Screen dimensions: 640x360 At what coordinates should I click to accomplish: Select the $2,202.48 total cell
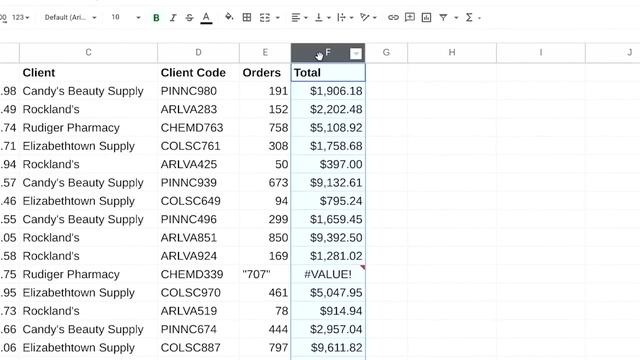(x=328, y=109)
